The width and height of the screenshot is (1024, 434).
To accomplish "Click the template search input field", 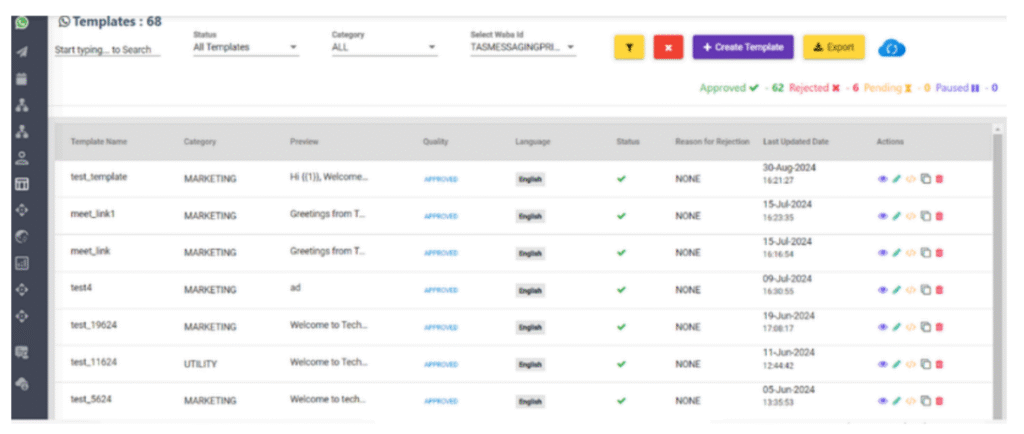I will (x=107, y=50).
